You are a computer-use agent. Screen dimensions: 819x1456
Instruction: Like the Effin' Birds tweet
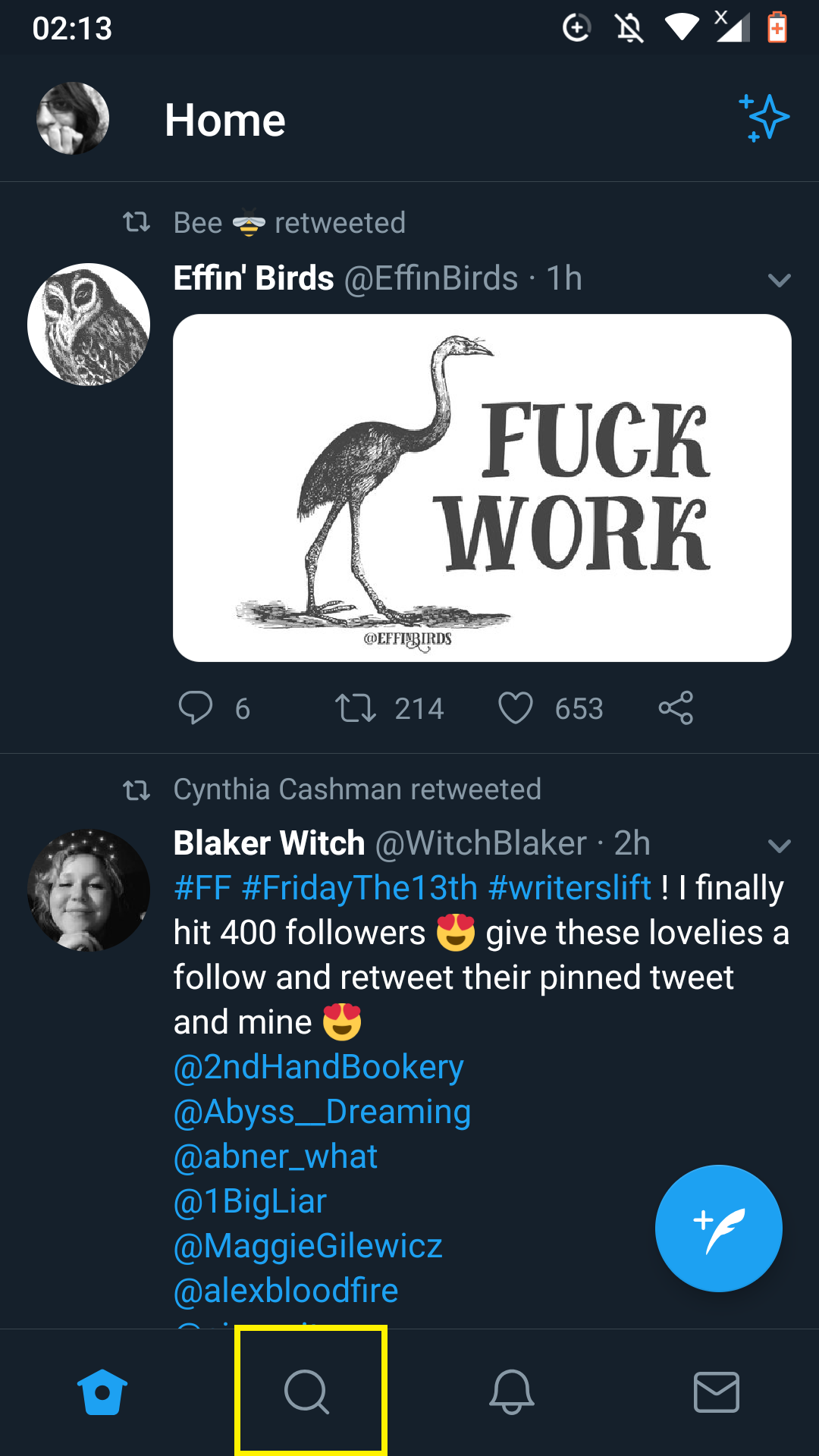click(516, 708)
